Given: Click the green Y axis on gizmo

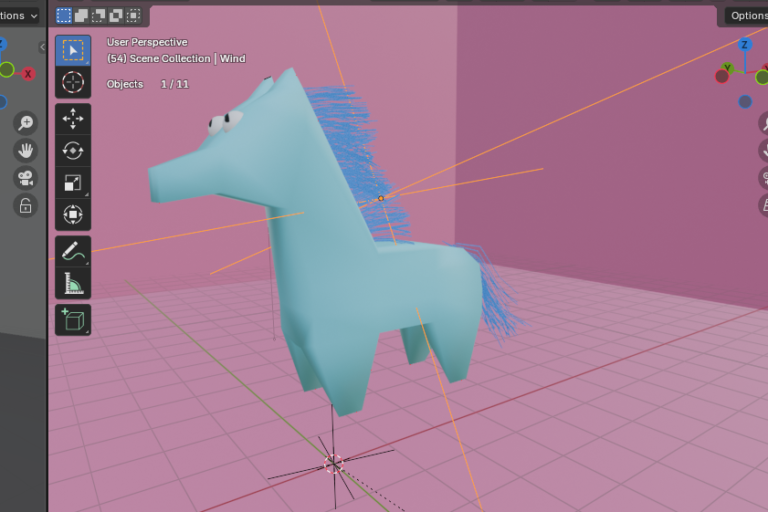Looking at the screenshot, I should click(727, 68).
